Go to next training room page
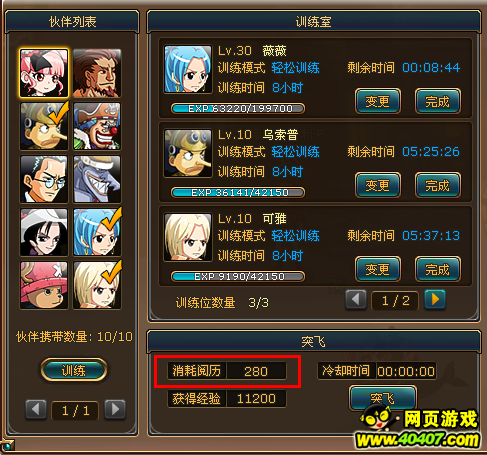 point(435,299)
